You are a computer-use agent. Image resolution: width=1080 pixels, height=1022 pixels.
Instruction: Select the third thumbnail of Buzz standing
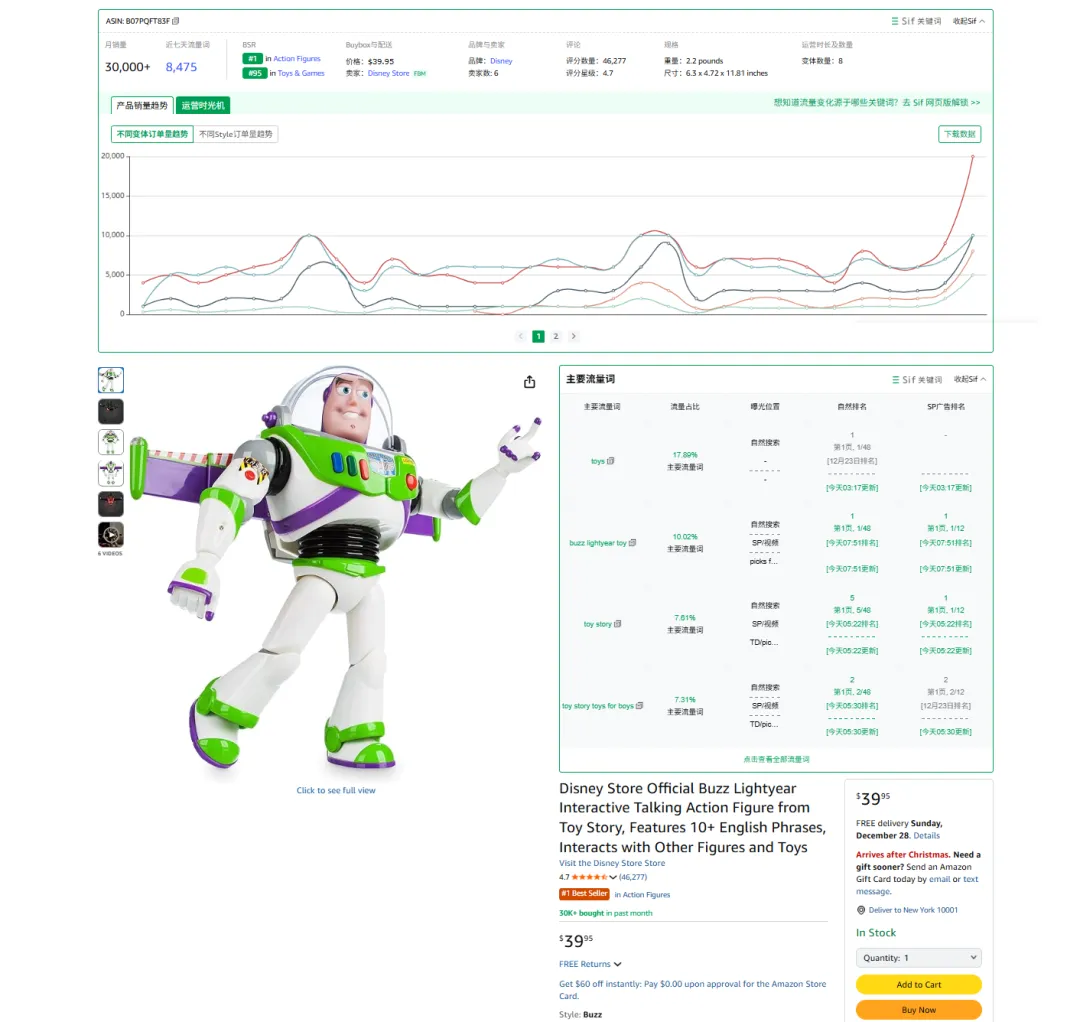click(111, 442)
